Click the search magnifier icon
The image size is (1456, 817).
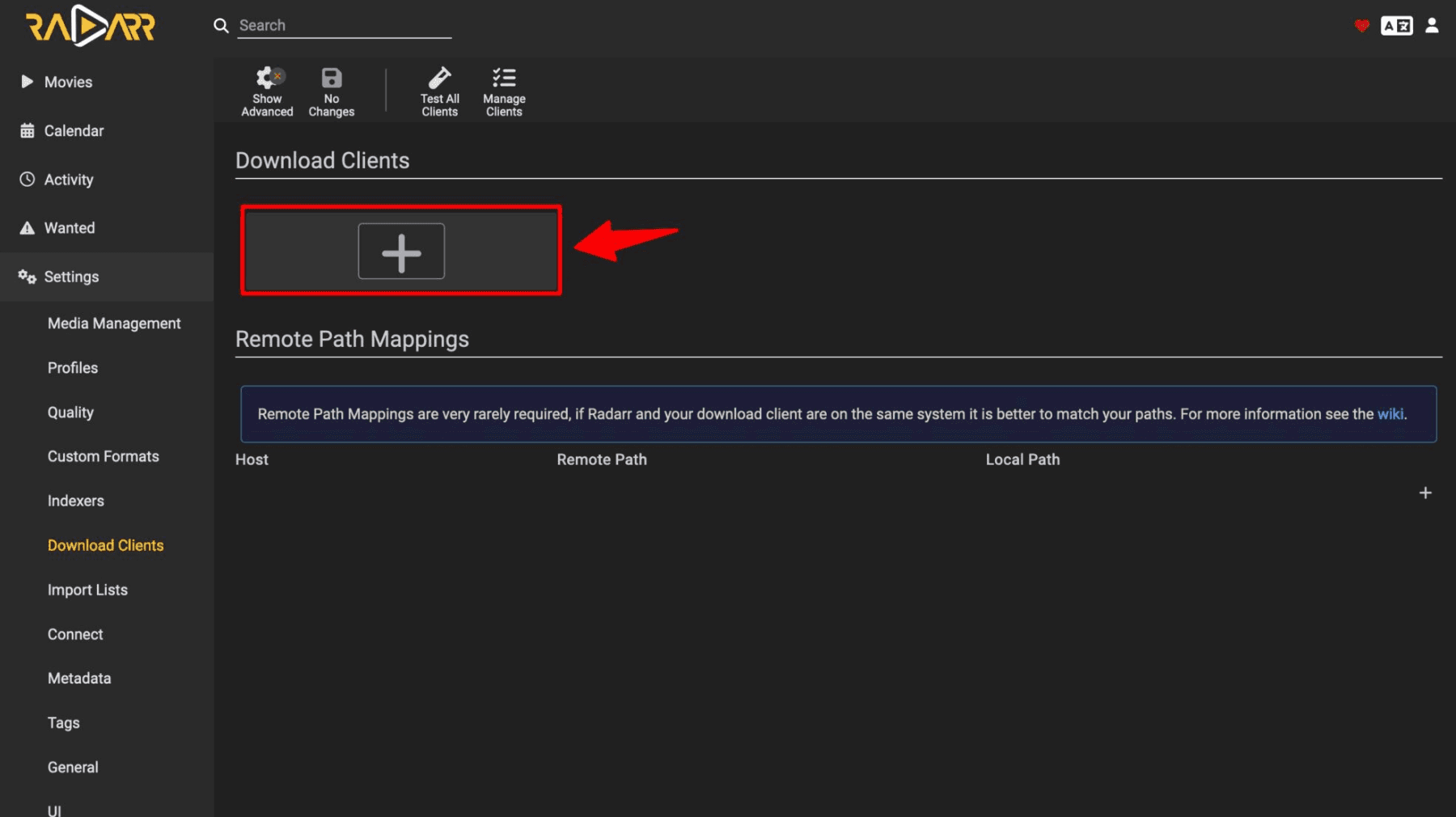click(220, 25)
